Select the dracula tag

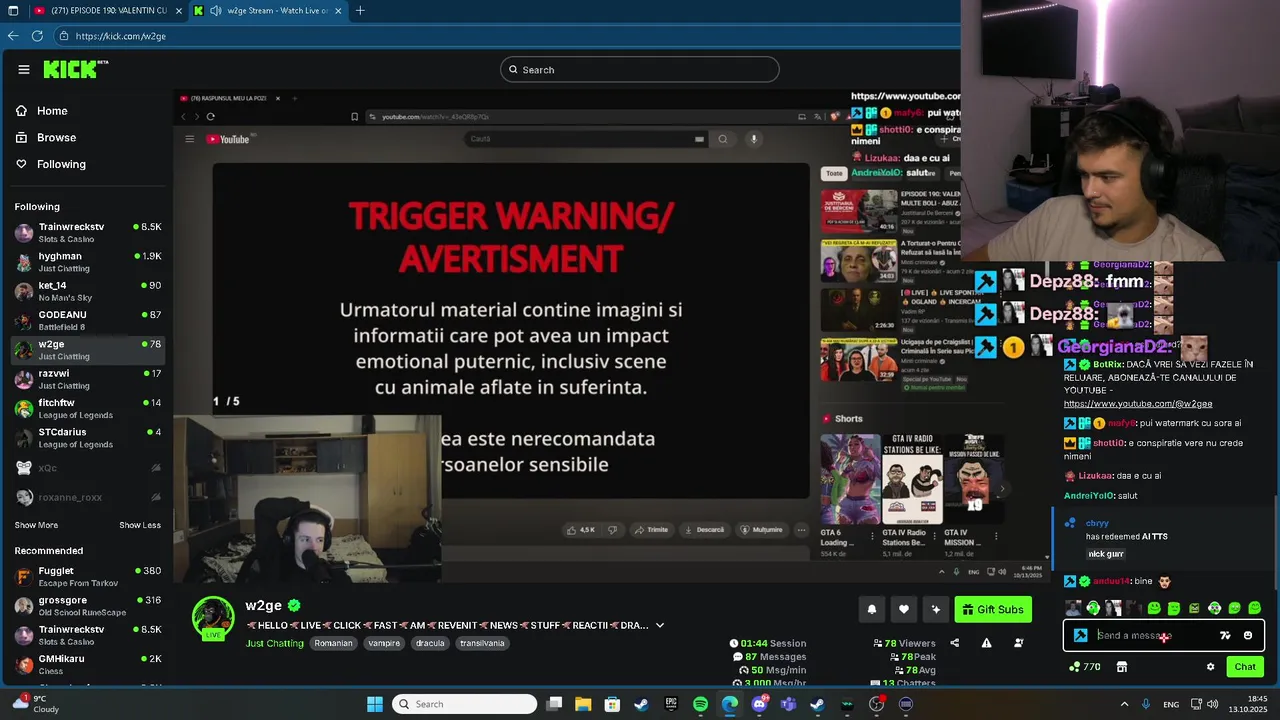tap(430, 643)
